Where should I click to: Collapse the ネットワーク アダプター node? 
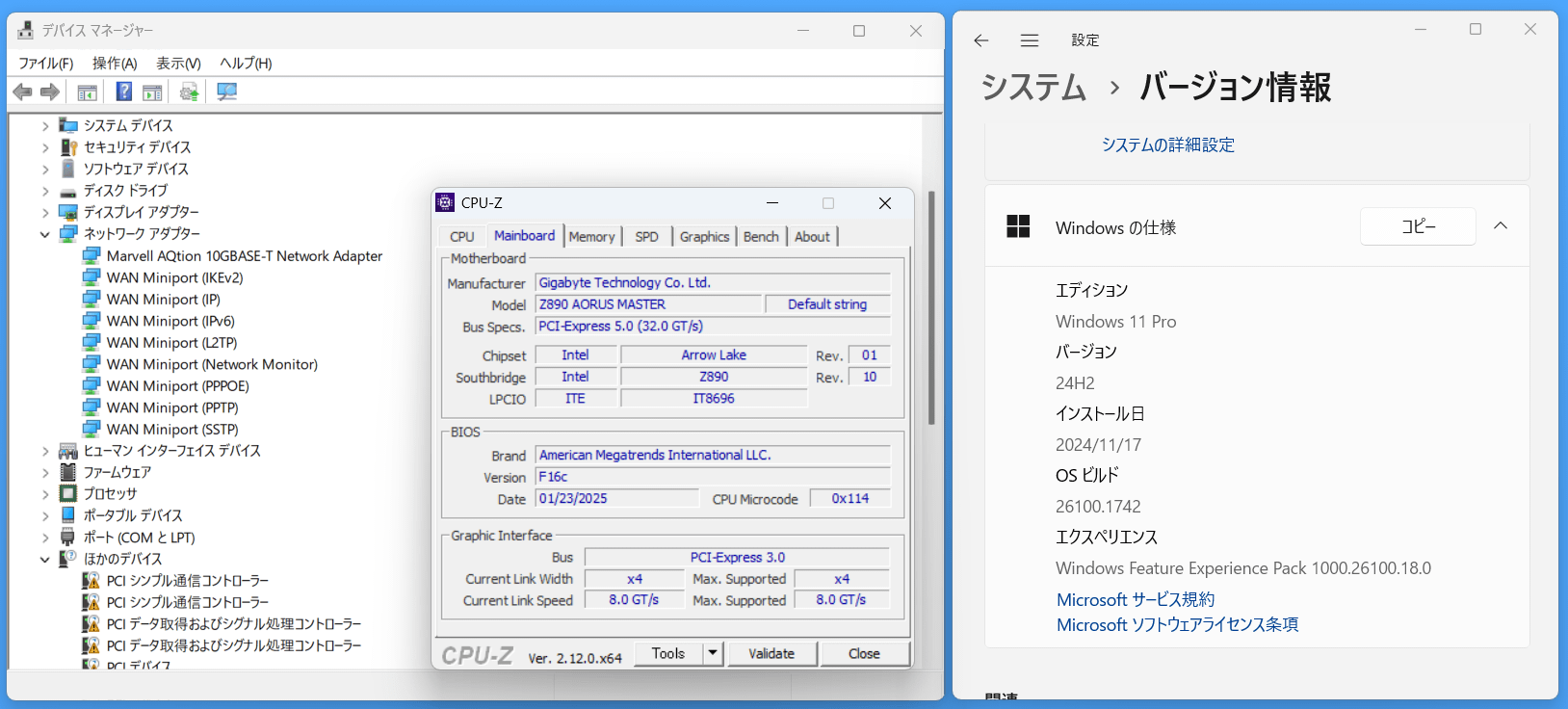pos(45,234)
